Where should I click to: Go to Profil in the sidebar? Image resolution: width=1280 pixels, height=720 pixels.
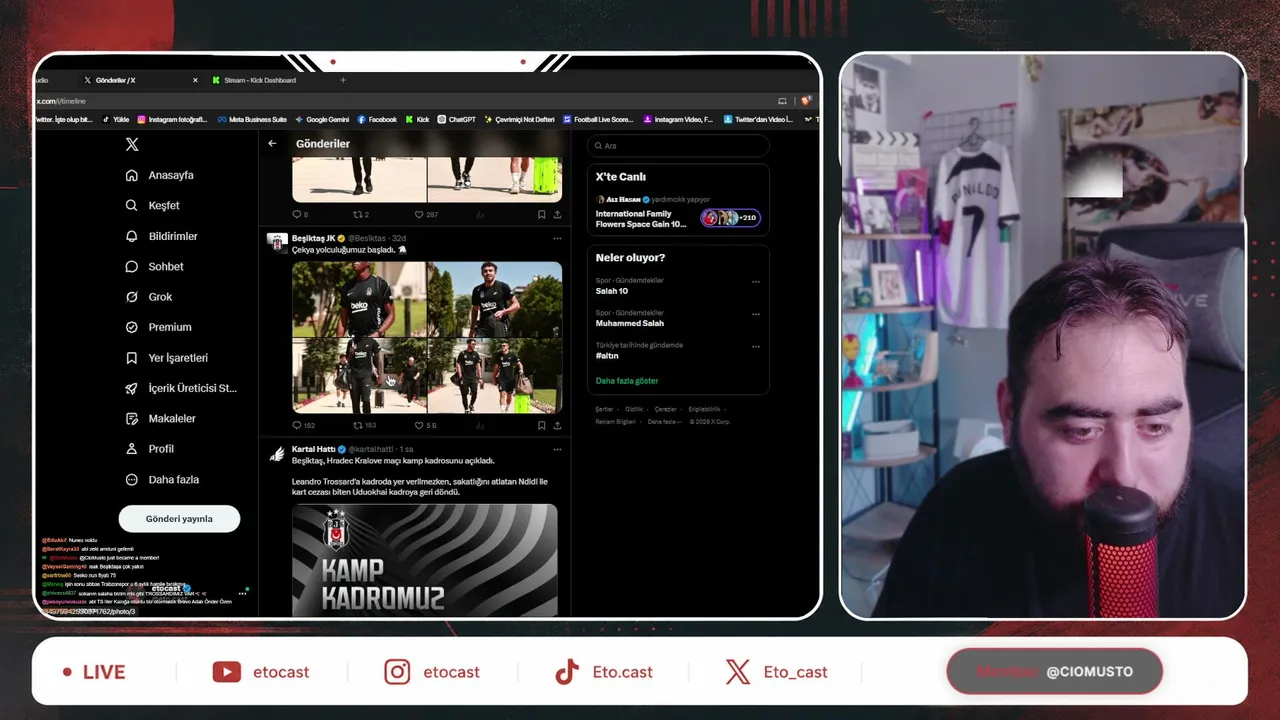pyautogui.click(x=149, y=449)
